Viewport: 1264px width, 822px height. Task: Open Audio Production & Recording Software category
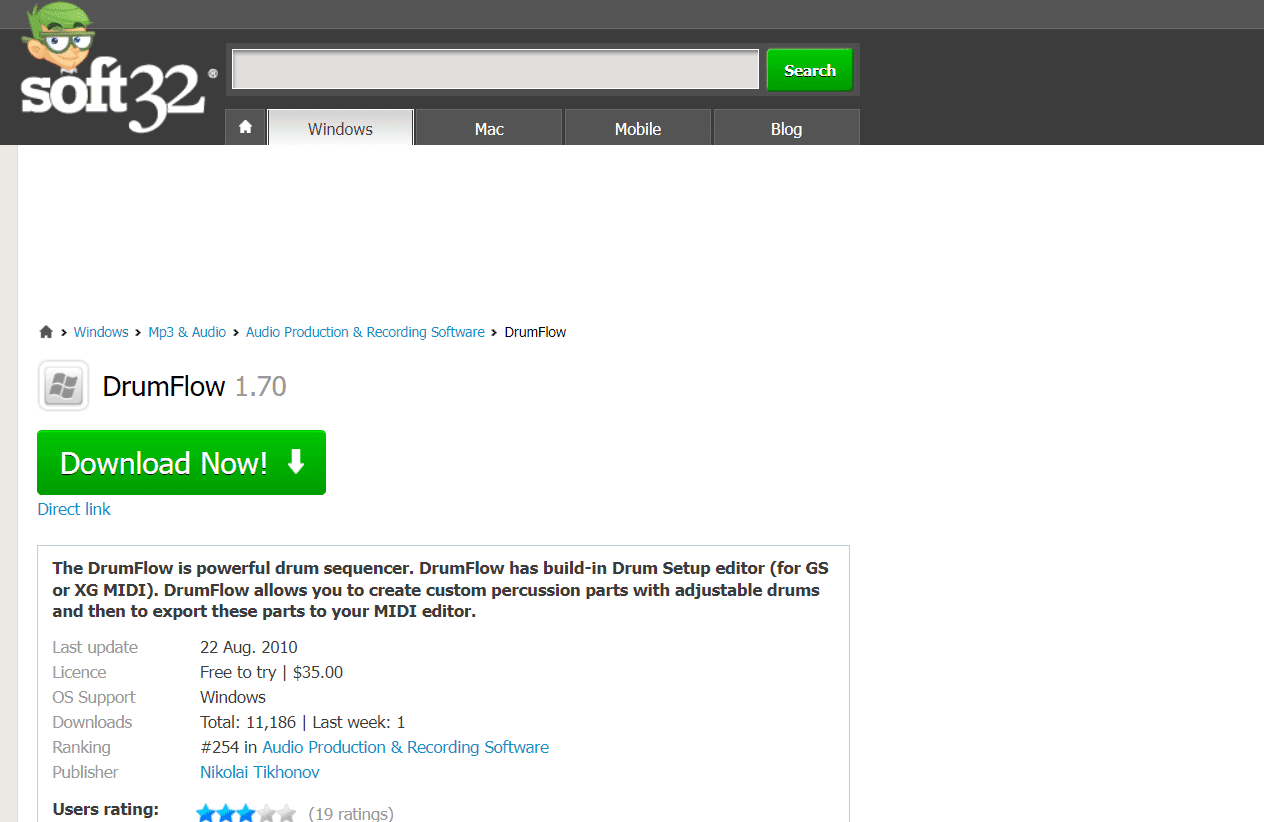(405, 747)
